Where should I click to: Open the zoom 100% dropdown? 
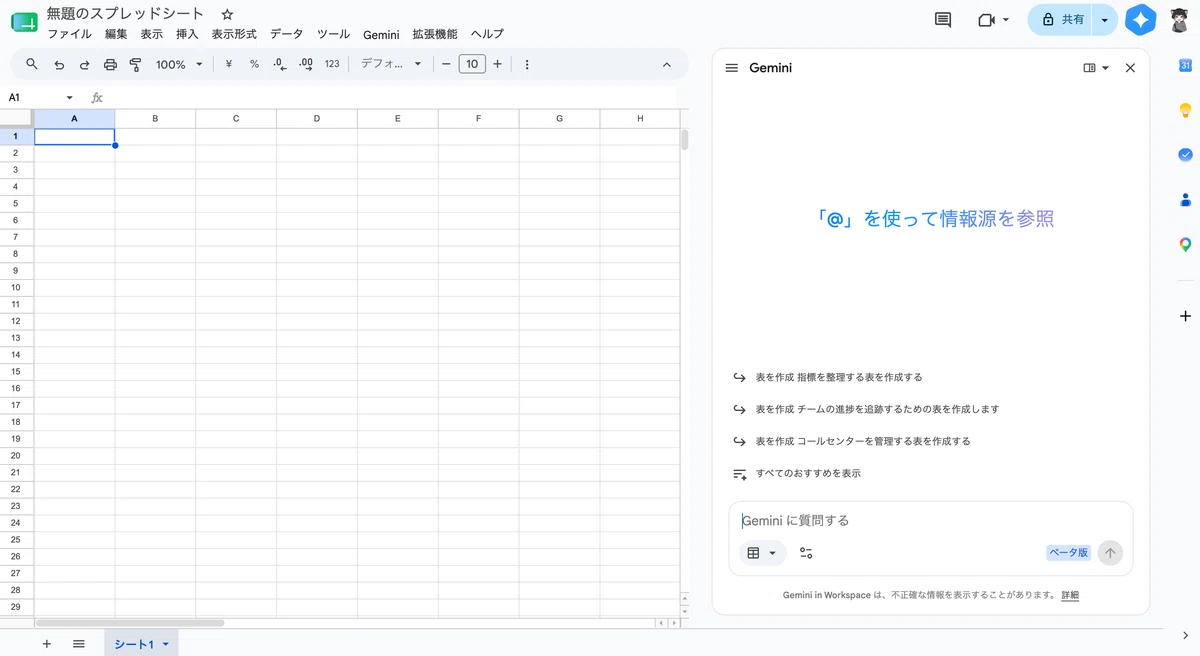point(179,64)
